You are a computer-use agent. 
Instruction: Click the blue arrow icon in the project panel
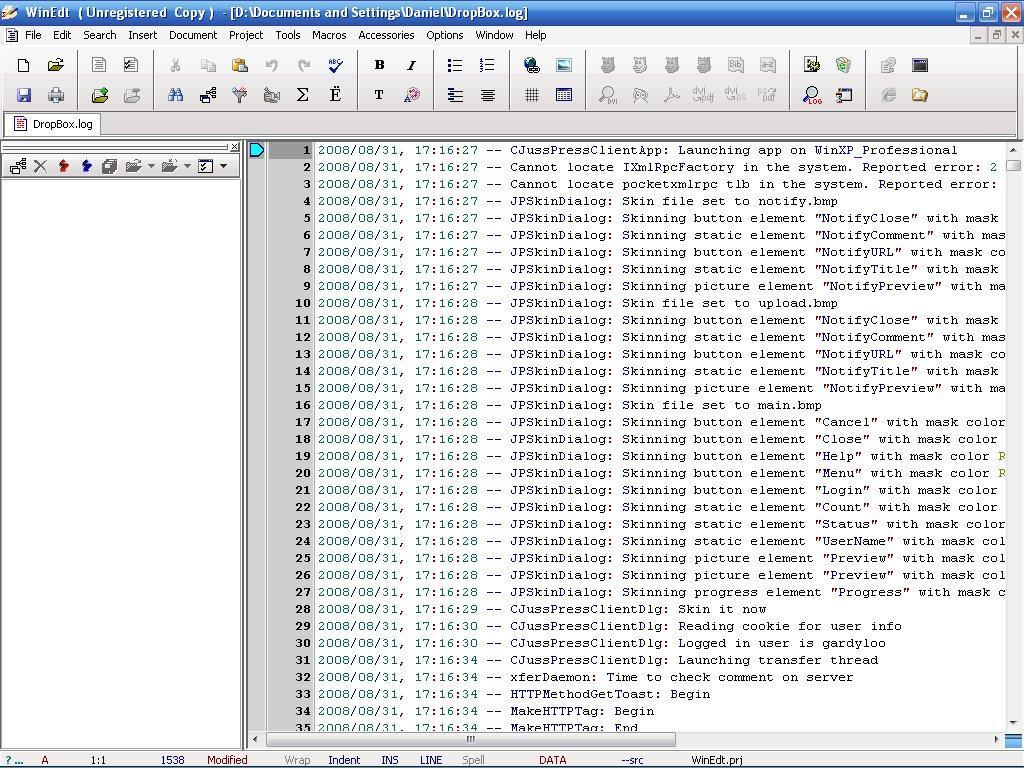coord(86,166)
